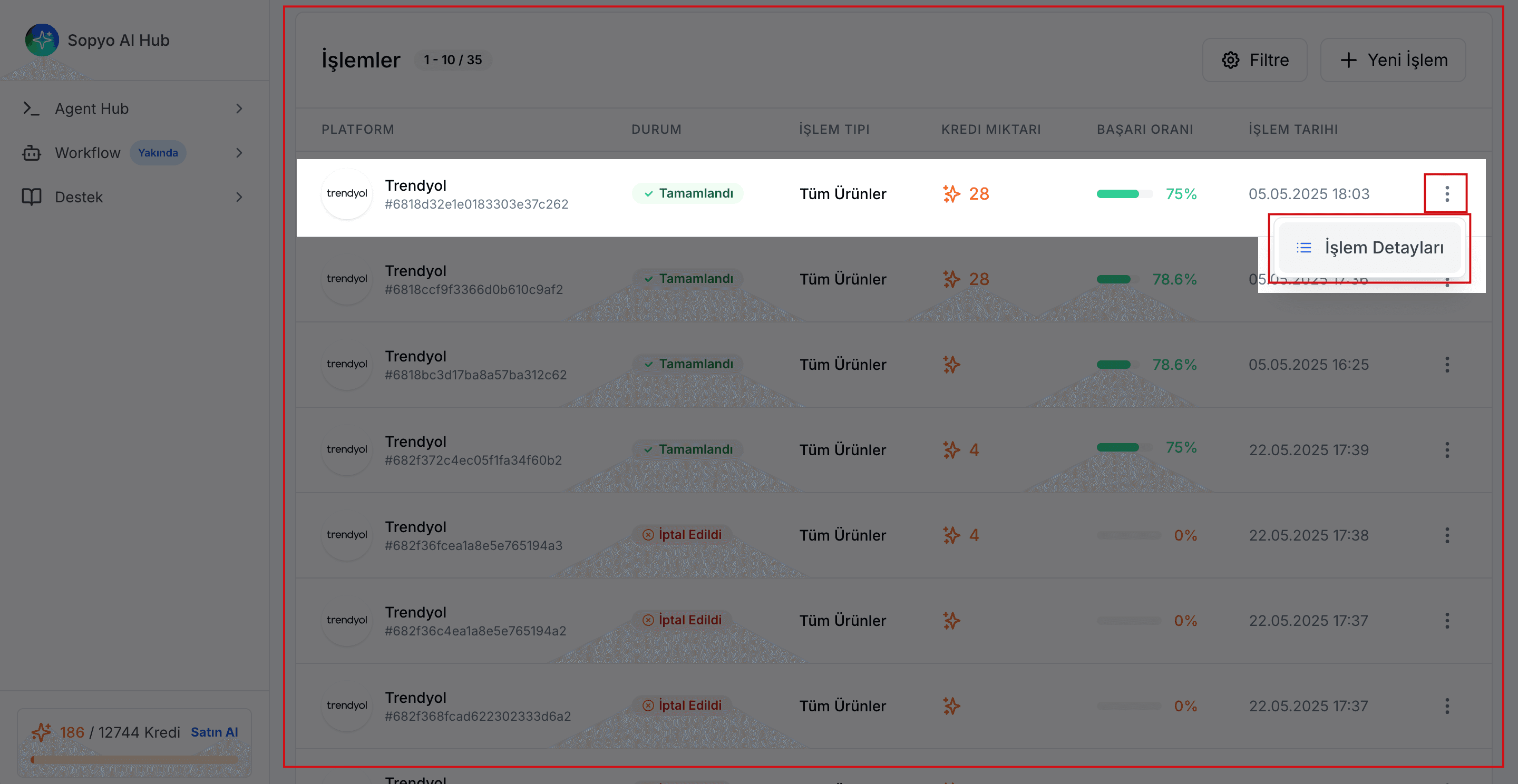The image size is (1518, 784).
Task: Click the trendyol logo of row #6818ccf9f3366d0b610c9af2
Action: (346, 279)
